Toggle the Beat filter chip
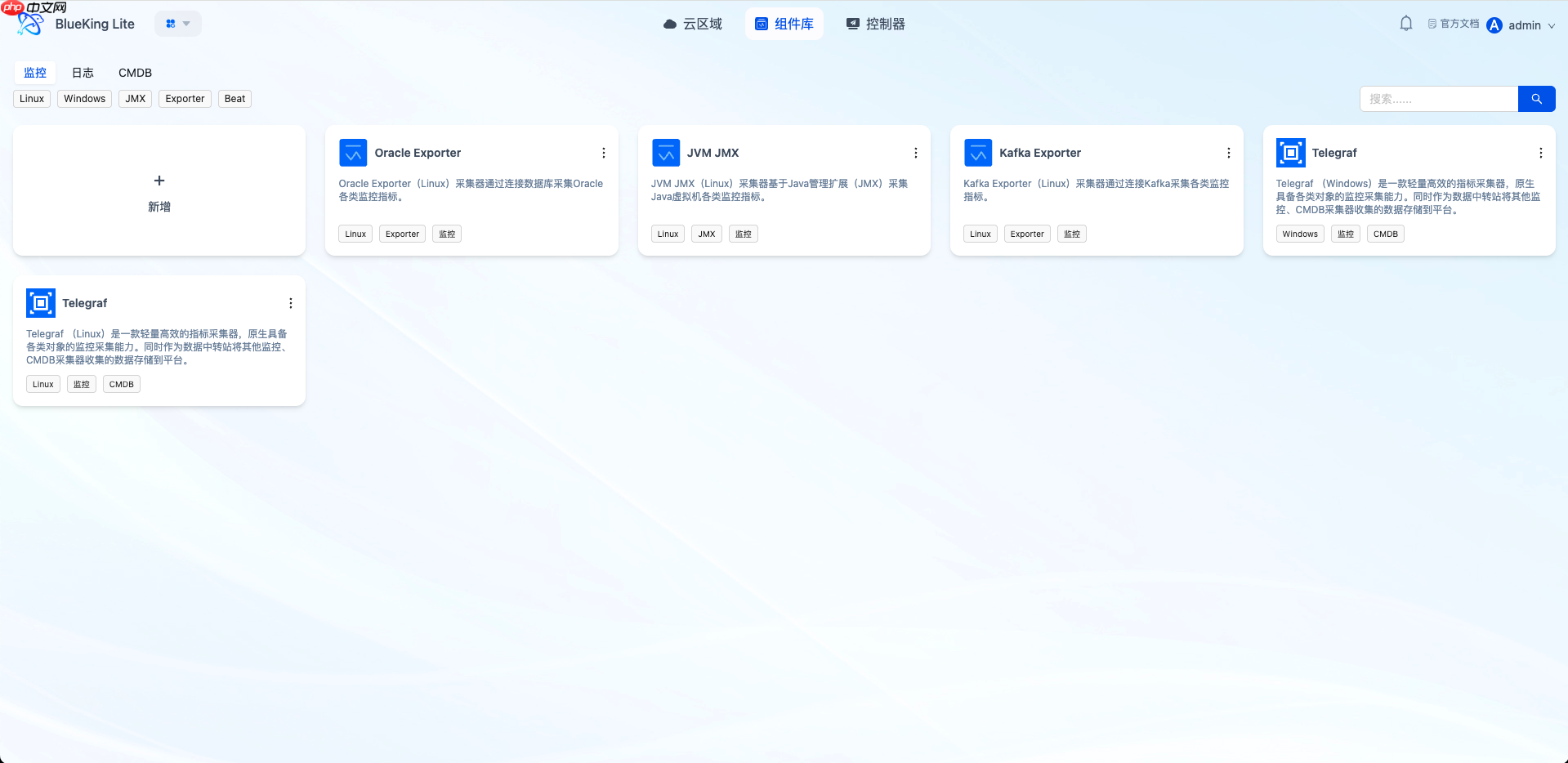The height and width of the screenshot is (763, 1568). (234, 98)
